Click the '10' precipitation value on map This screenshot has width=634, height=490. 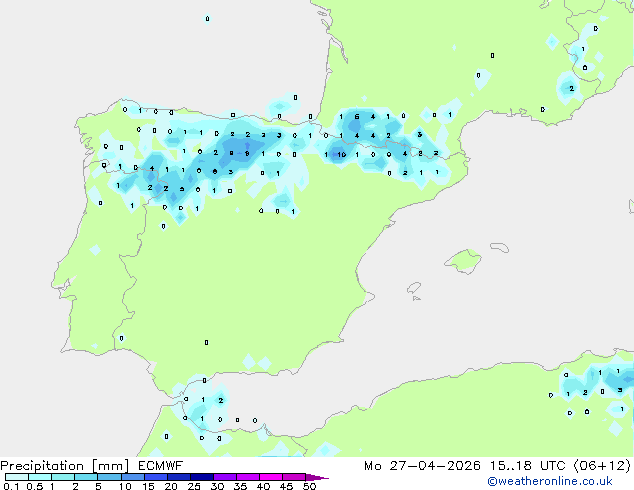(342, 154)
